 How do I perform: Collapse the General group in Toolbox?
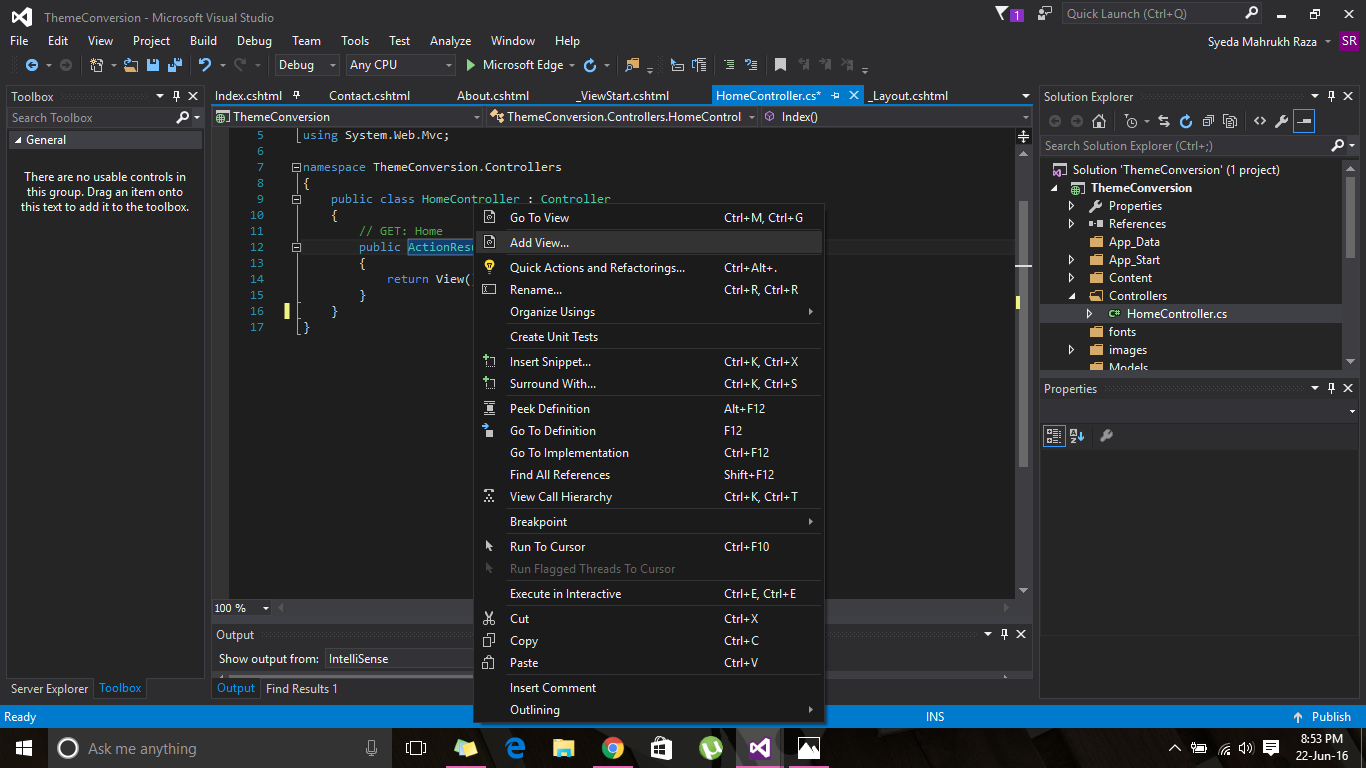(17, 141)
